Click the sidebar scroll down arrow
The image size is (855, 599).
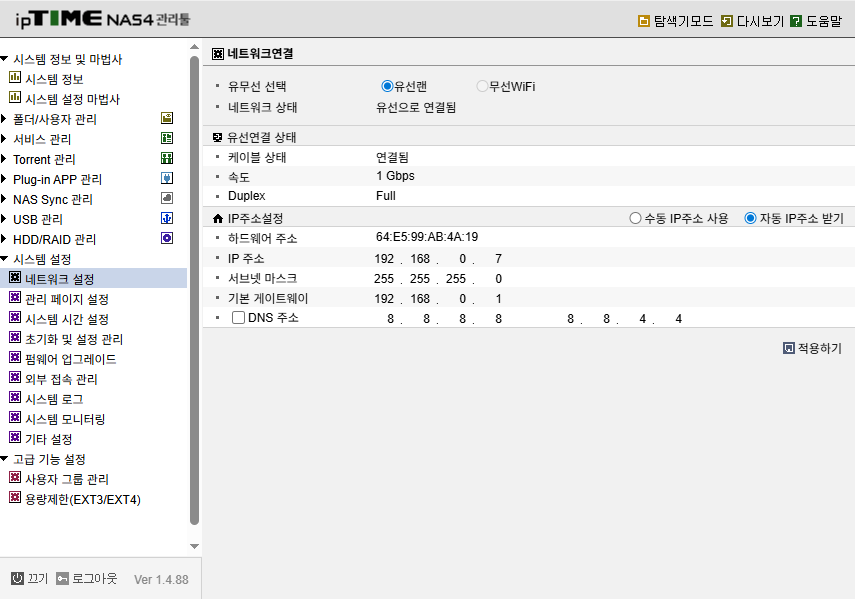(195, 546)
